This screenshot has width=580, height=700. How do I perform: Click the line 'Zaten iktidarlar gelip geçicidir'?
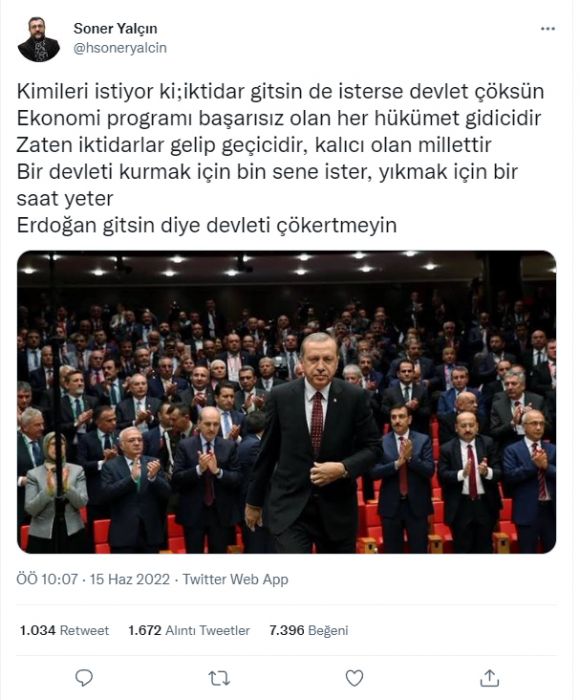coord(254,145)
